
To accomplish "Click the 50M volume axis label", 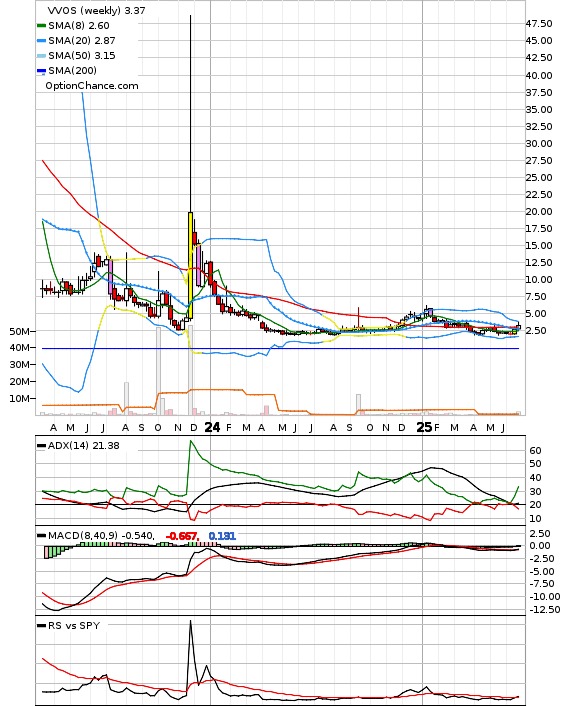I will (x=19, y=331).
